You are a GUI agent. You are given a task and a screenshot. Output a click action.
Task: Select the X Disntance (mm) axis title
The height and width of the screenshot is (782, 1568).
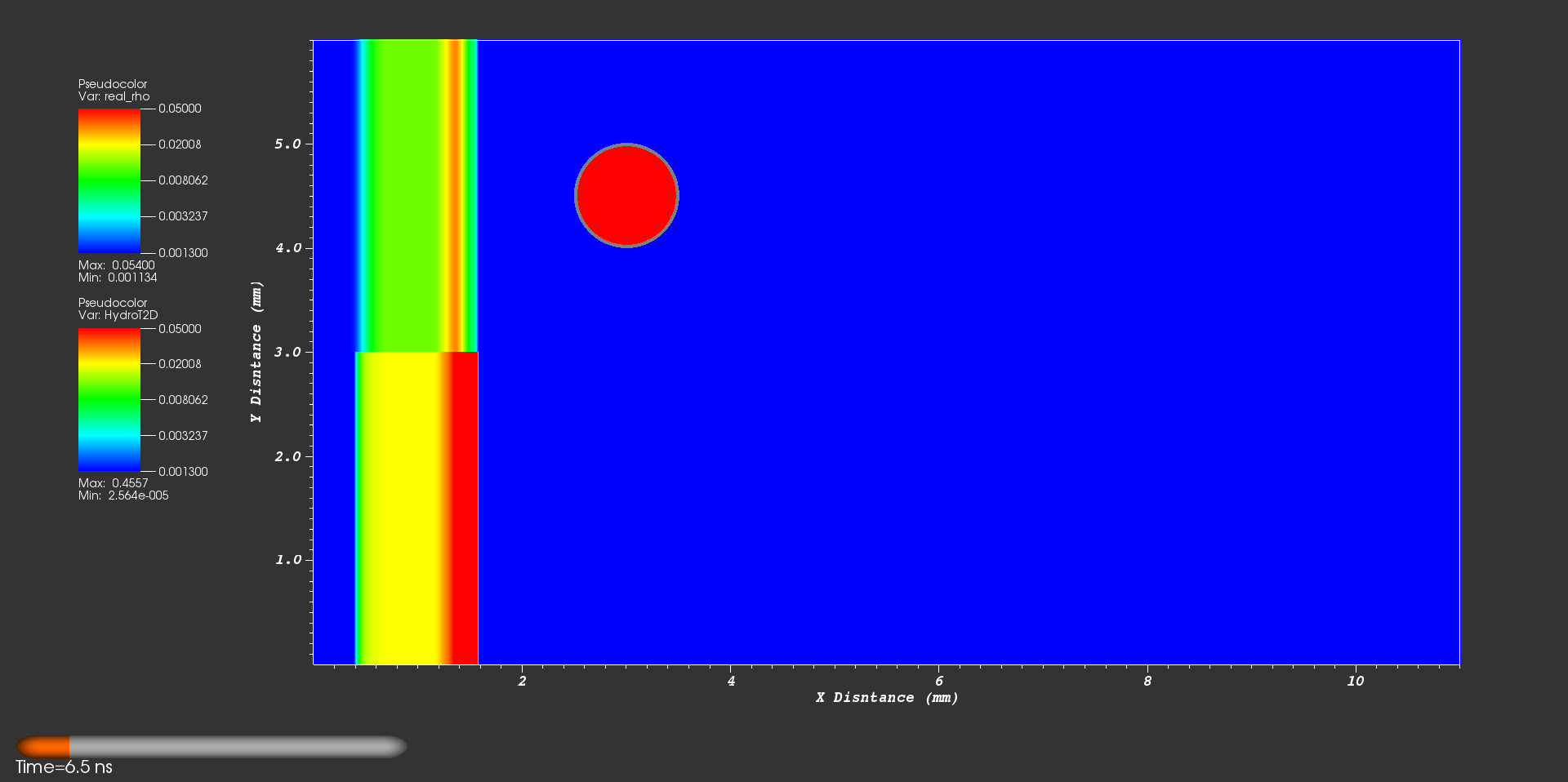coord(887,697)
